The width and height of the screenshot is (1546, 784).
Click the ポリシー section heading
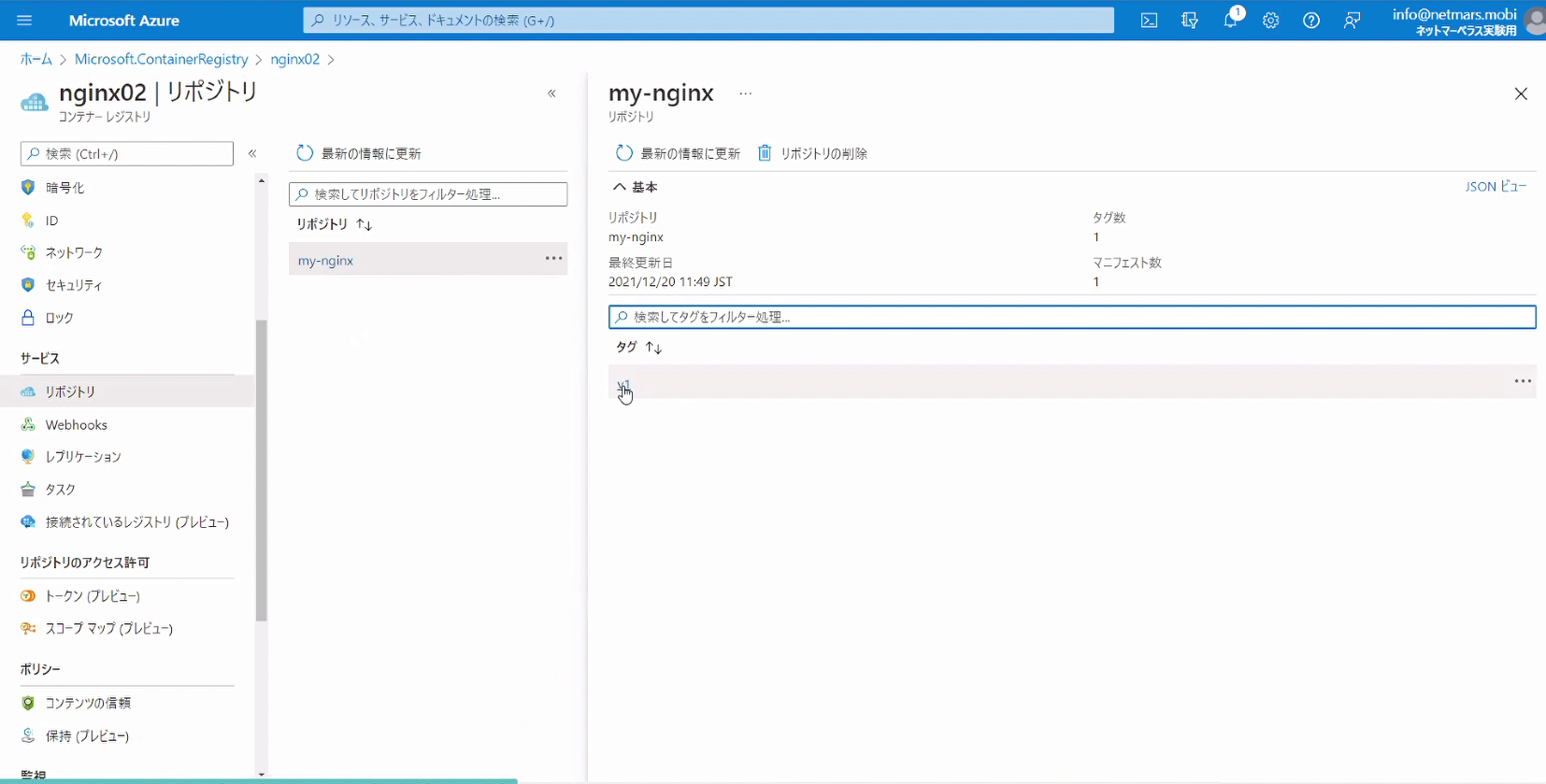tap(40, 670)
